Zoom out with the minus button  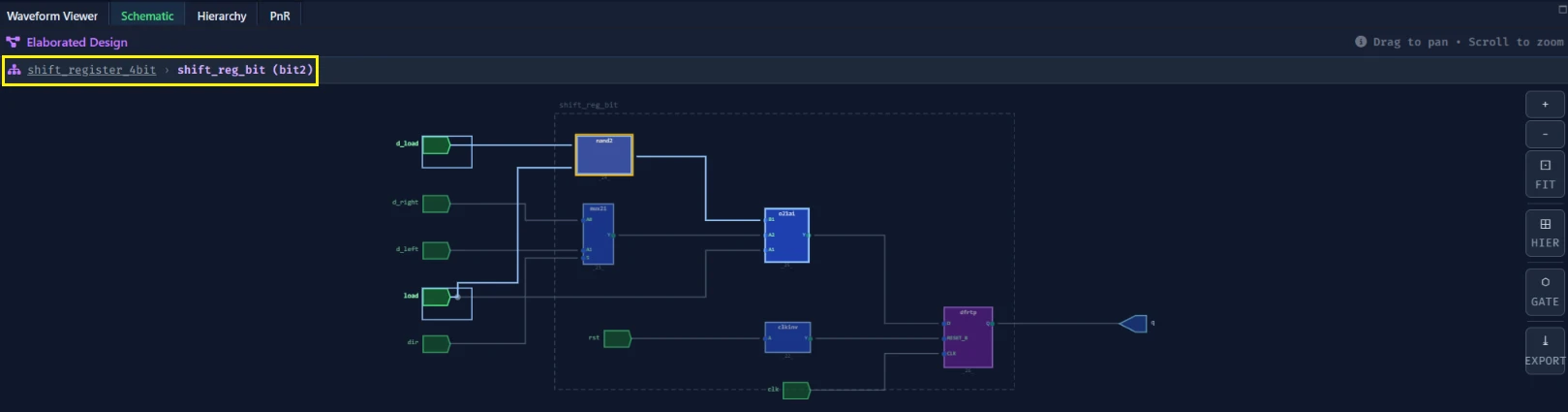click(1545, 134)
